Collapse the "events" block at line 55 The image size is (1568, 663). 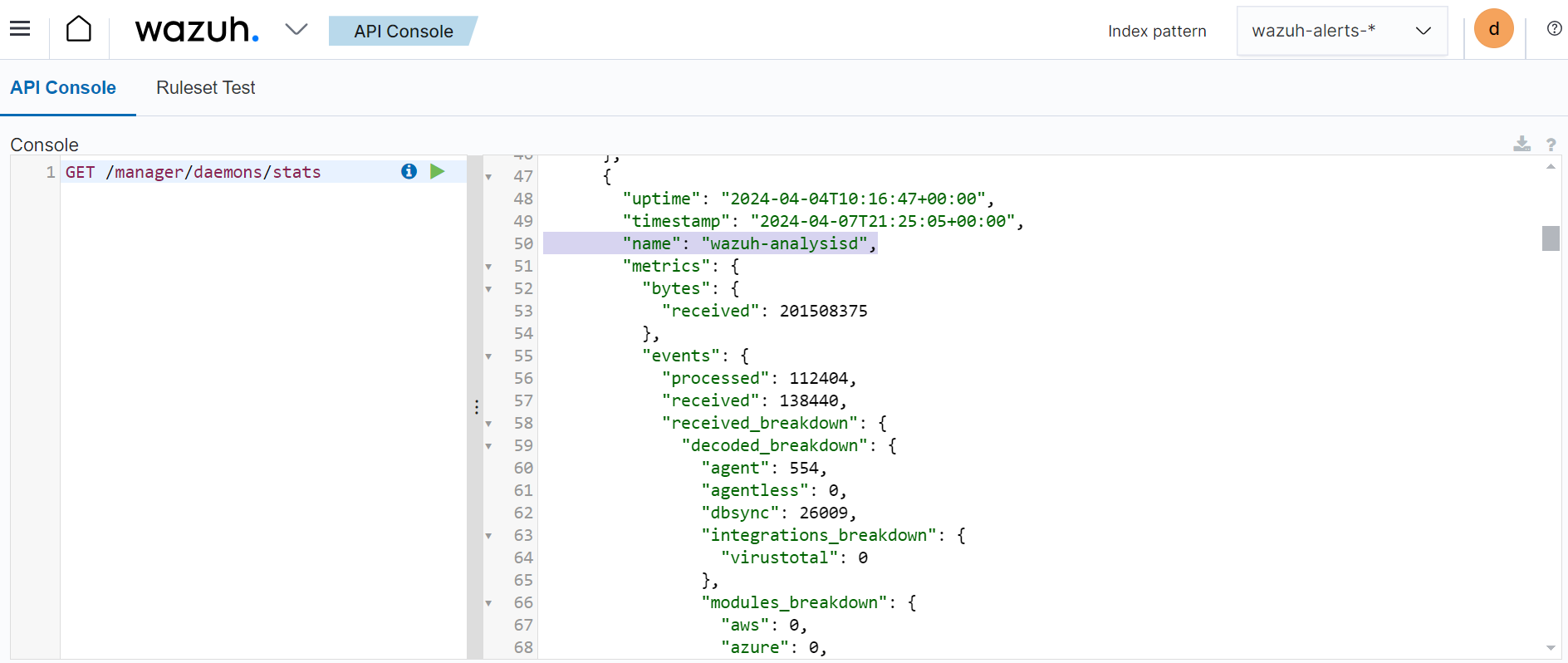click(x=489, y=356)
